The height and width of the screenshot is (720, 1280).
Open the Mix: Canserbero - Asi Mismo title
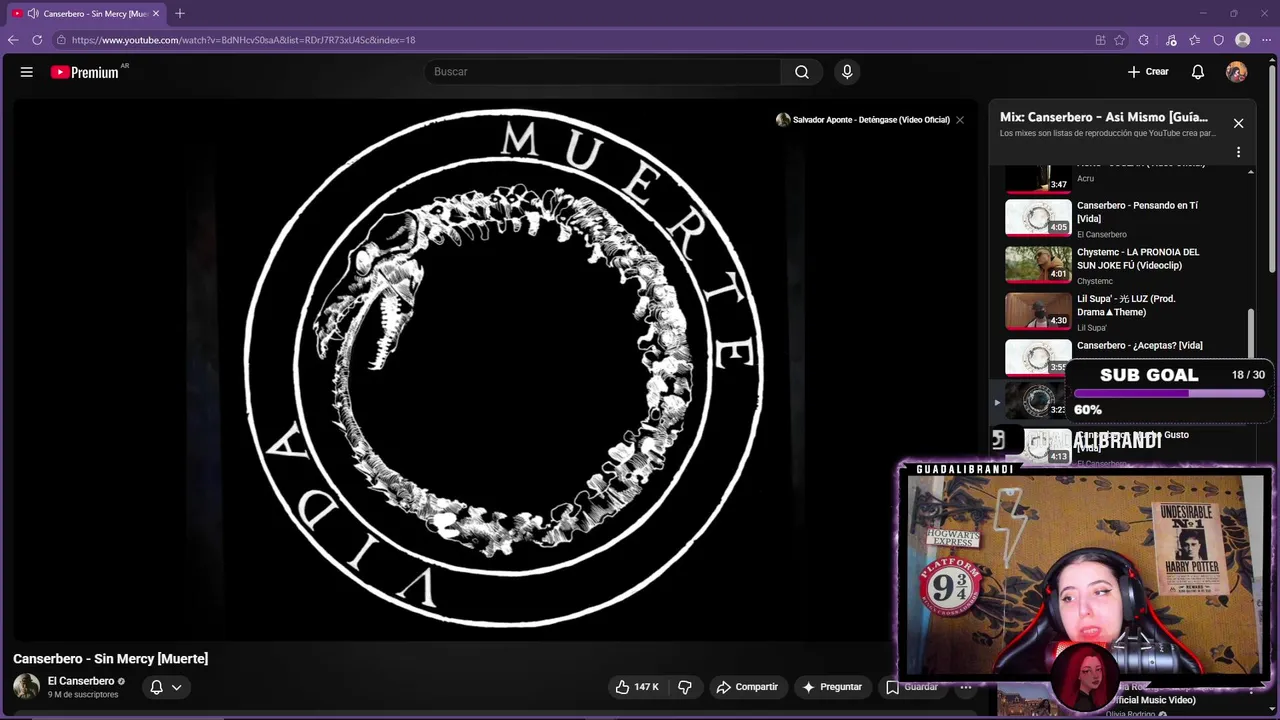click(1104, 117)
